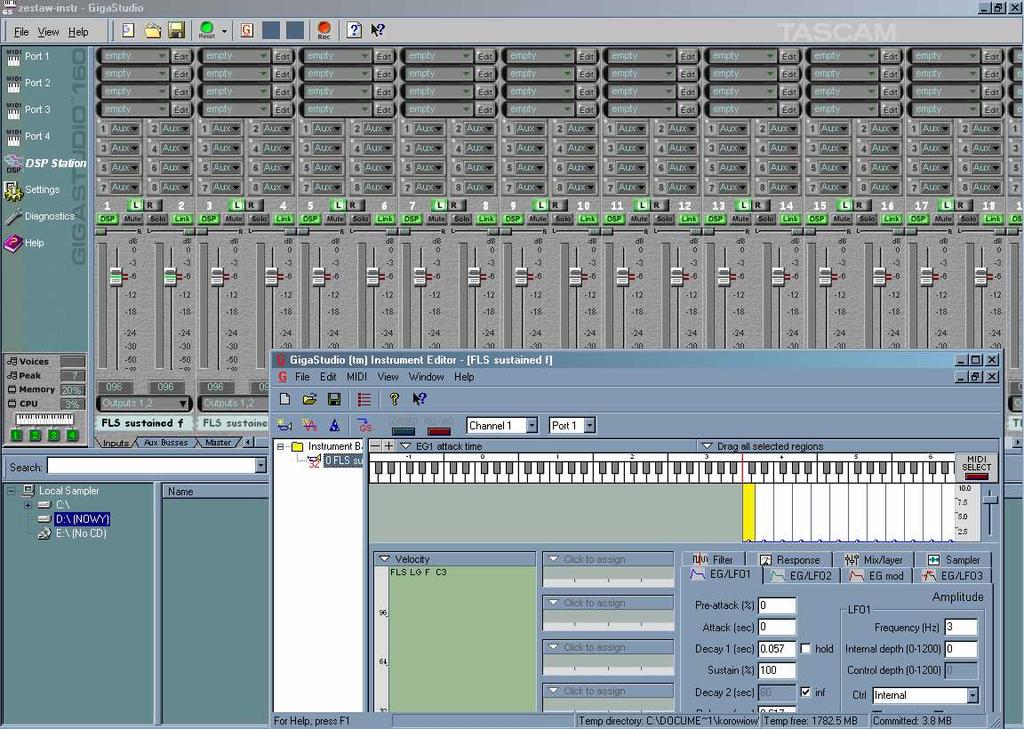Click the green port 4 button below mini keyboard

tap(72, 435)
